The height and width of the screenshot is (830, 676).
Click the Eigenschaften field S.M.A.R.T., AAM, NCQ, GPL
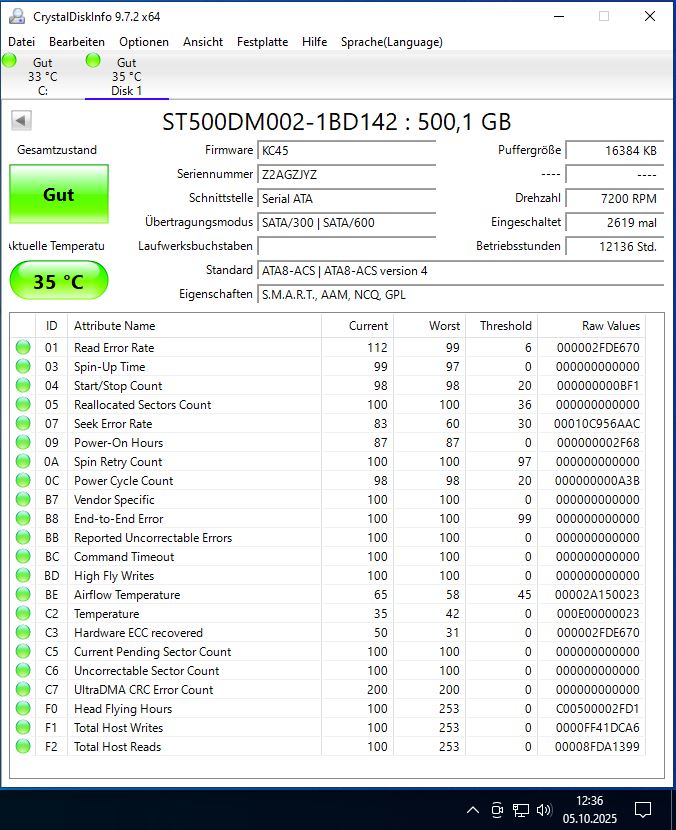click(460, 294)
